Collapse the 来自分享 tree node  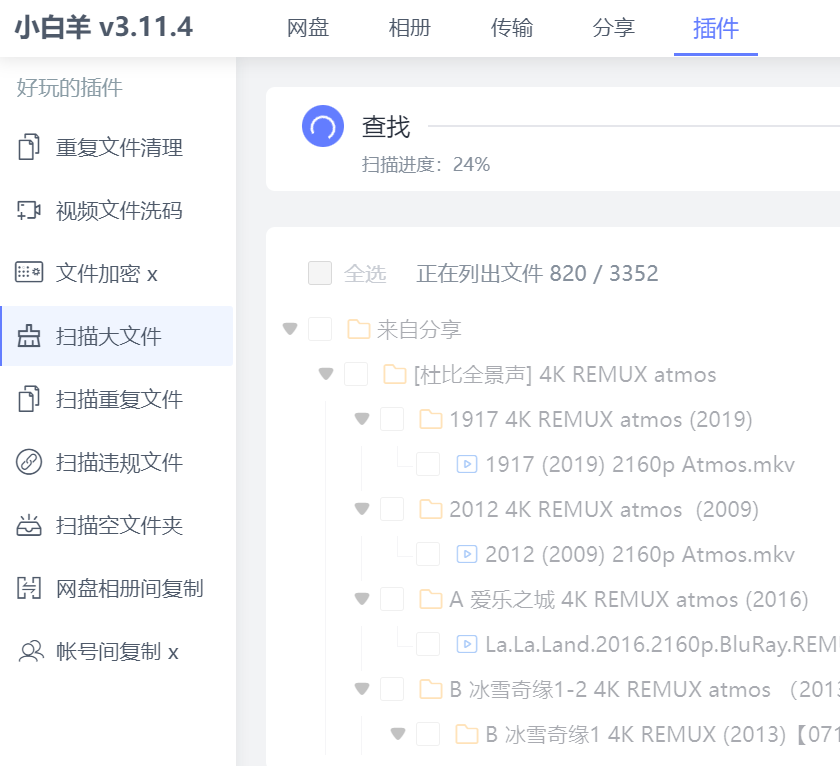tap(290, 328)
